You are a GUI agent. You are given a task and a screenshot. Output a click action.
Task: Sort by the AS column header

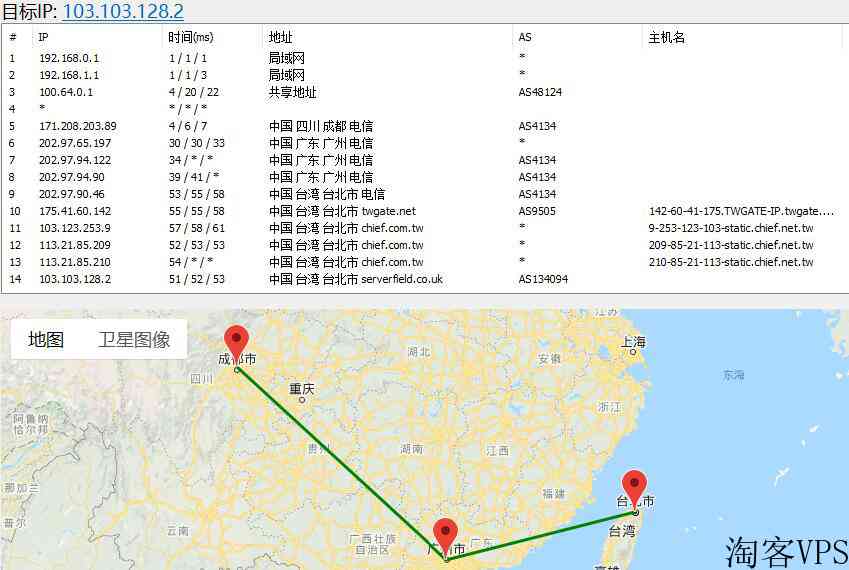pos(525,37)
